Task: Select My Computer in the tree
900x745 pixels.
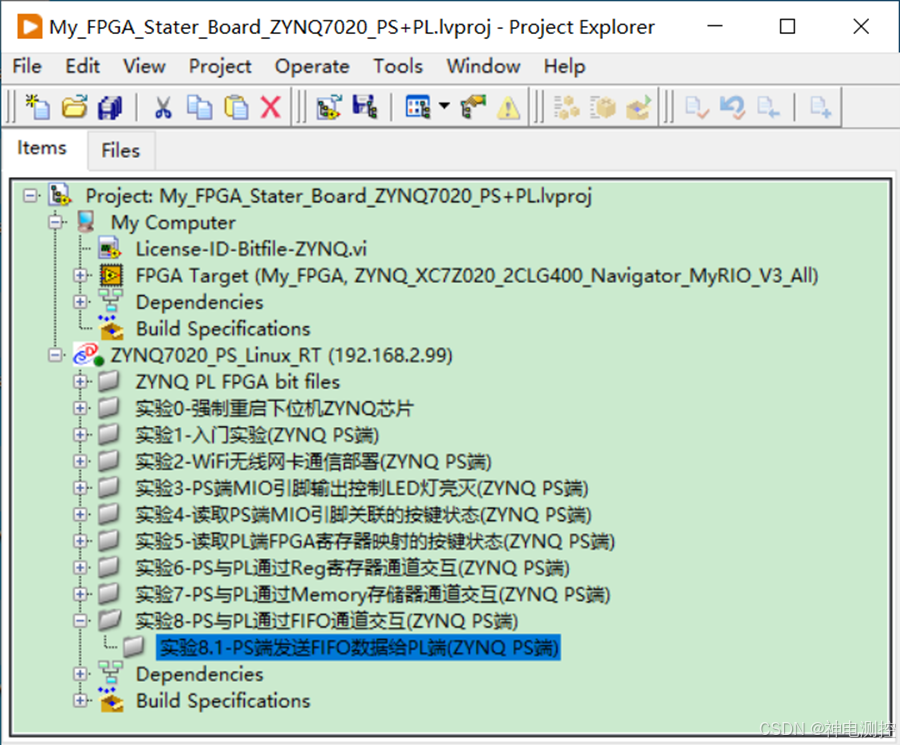Action: (173, 223)
